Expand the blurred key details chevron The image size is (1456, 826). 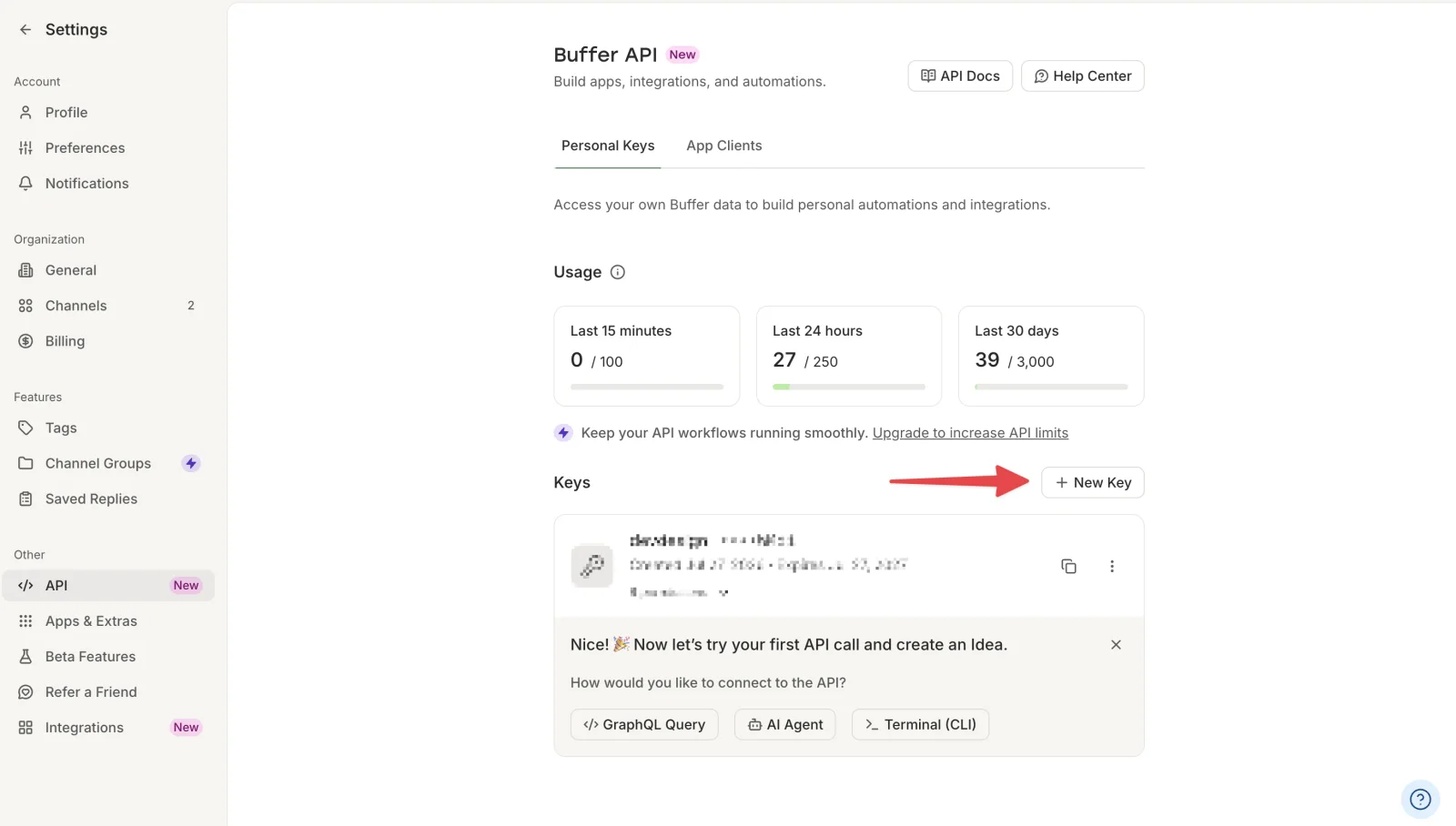click(723, 592)
